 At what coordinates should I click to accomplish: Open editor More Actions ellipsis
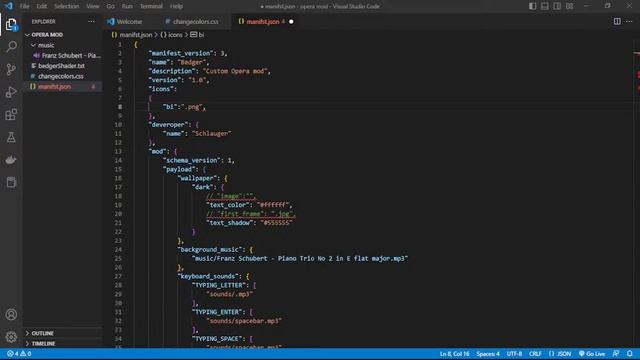(629, 21)
